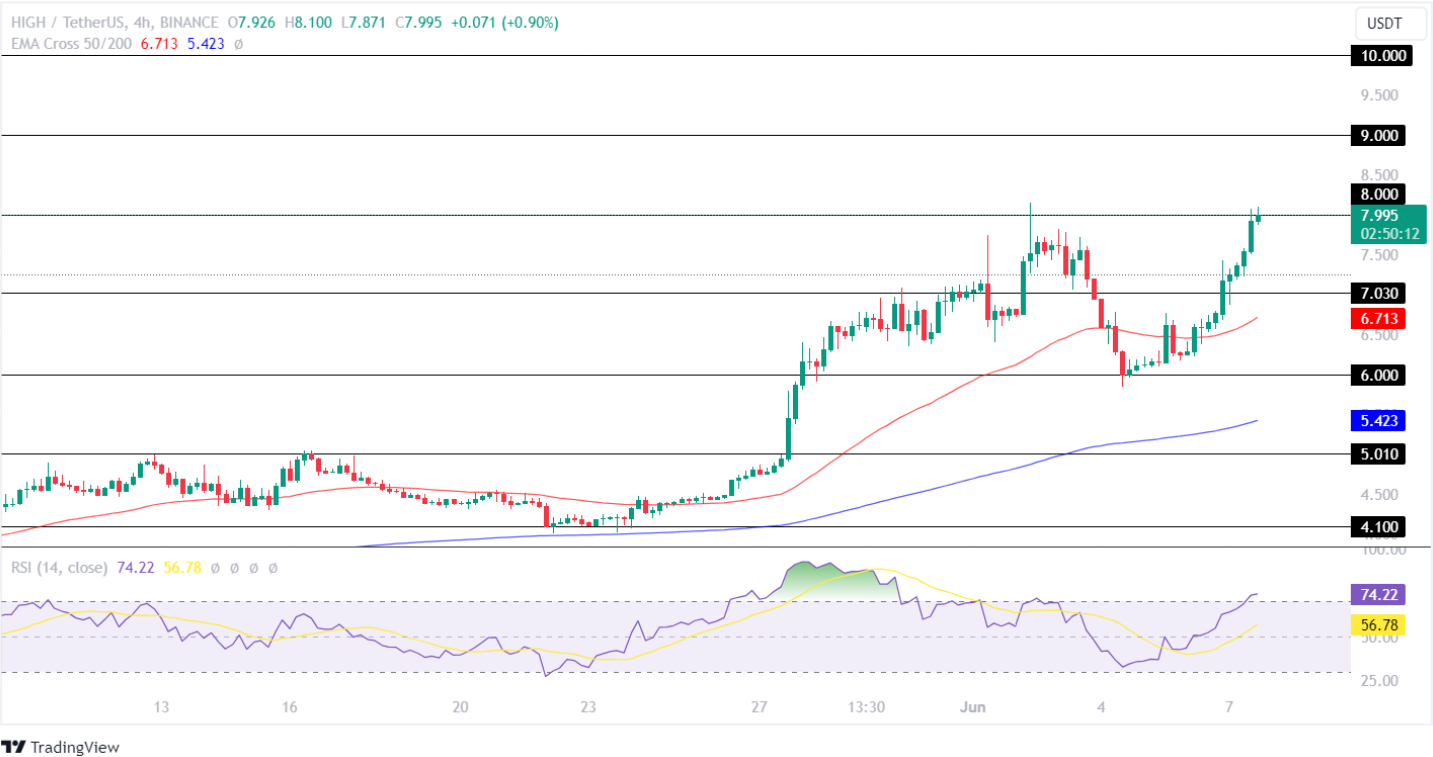Click the 9.000 horizontal line price label
The image size is (1433, 757).
coord(1380,135)
